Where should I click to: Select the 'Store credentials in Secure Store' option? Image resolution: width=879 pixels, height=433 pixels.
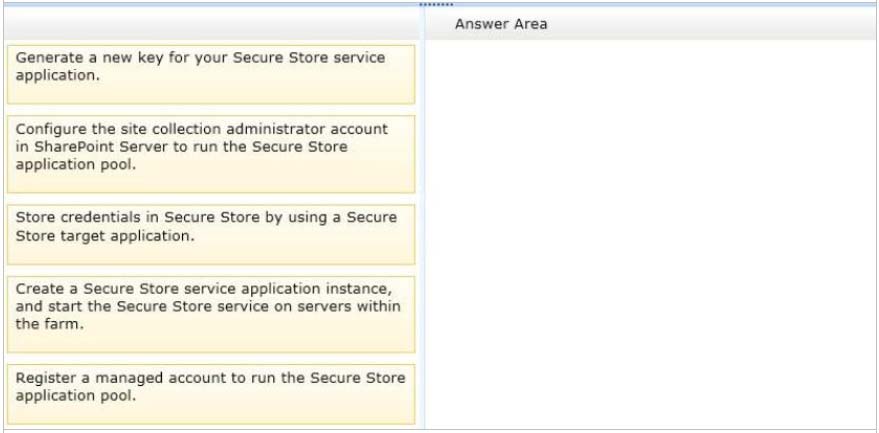click(210, 234)
